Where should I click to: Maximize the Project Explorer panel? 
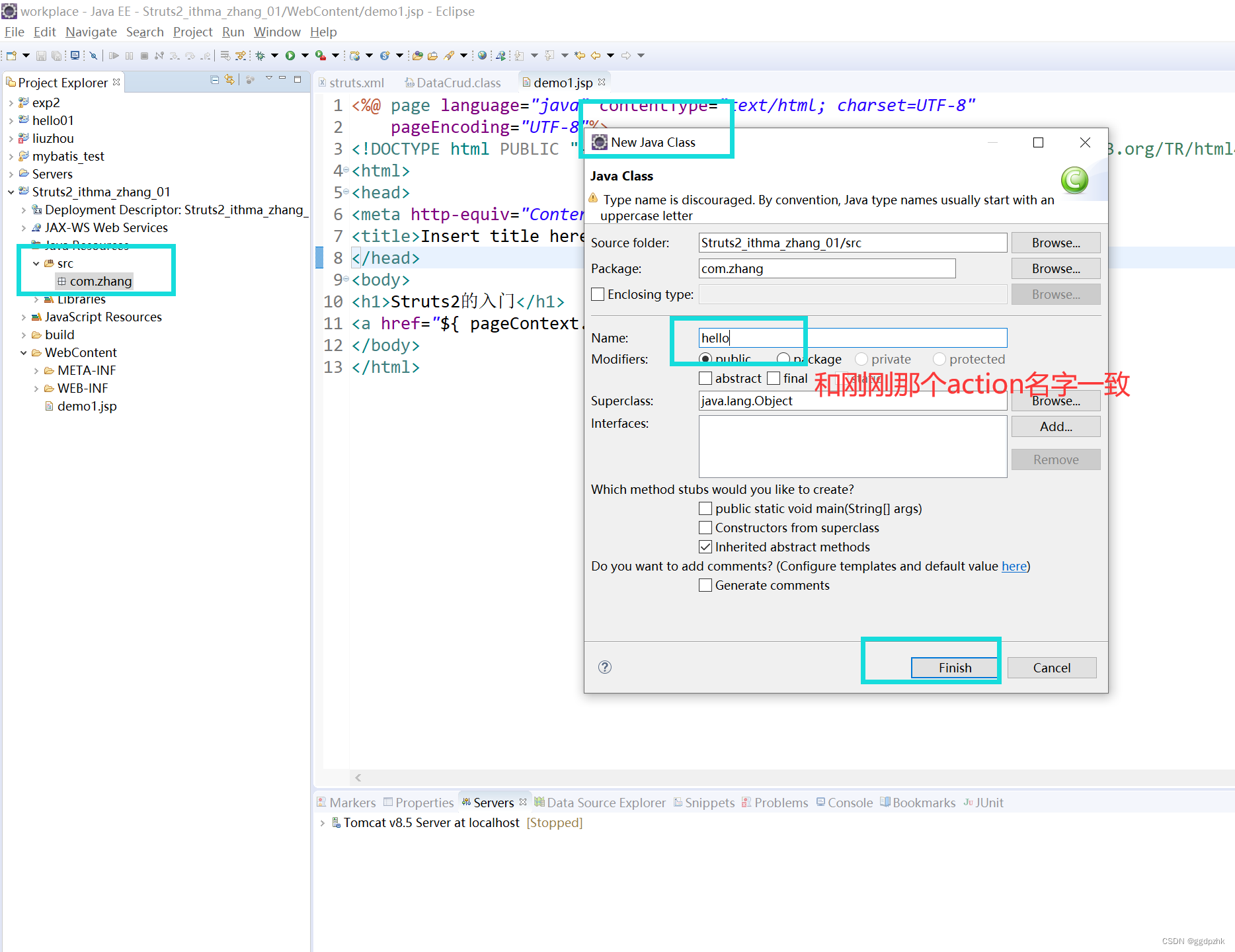(x=298, y=79)
